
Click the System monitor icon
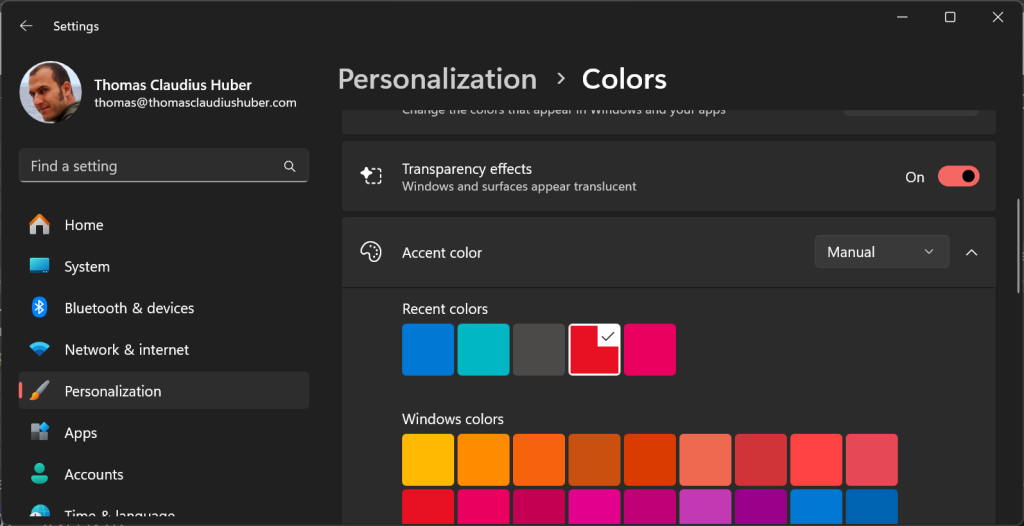coord(40,266)
